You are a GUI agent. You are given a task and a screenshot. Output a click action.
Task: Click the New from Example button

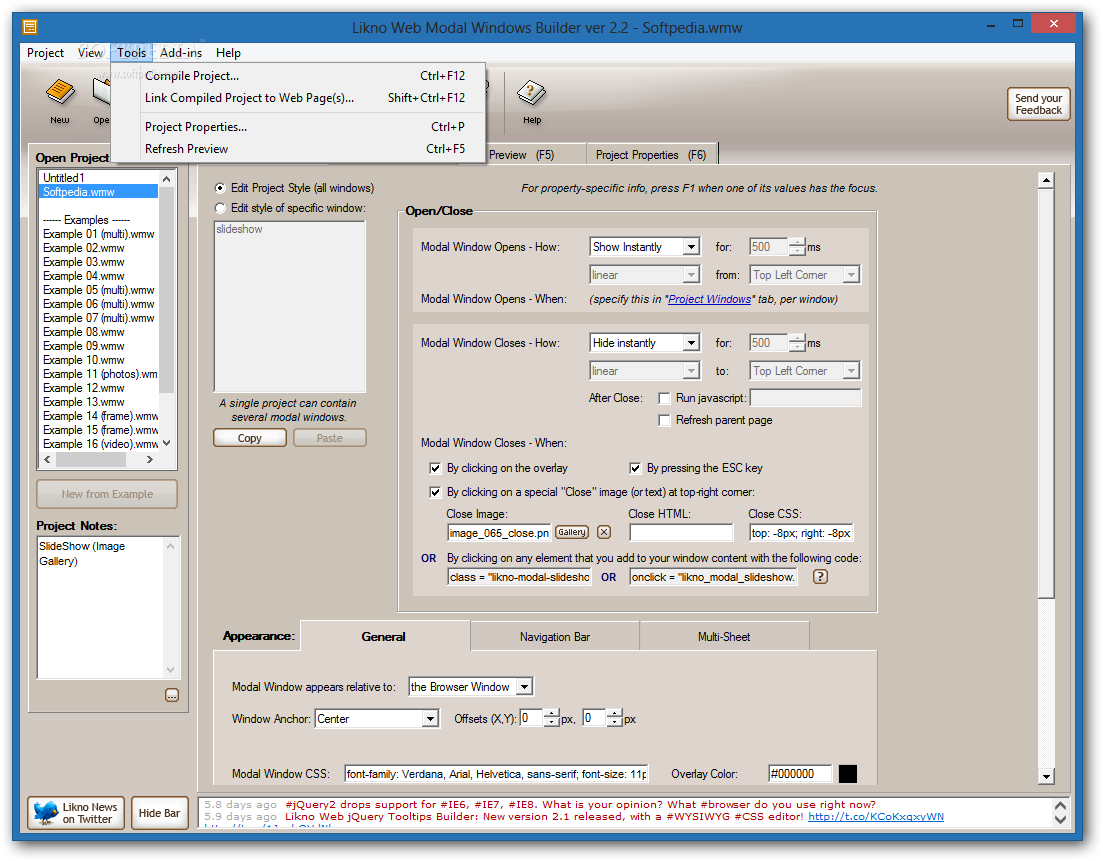point(107,494)
